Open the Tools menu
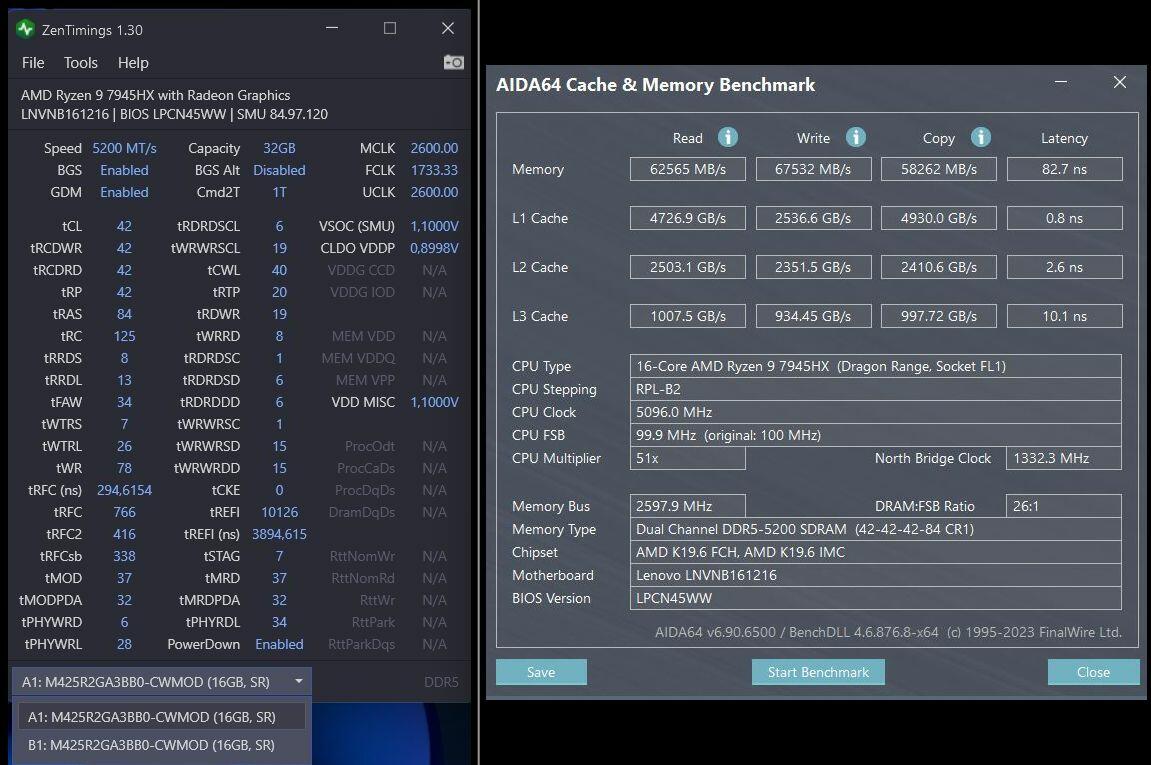This screenshot has height=765, width=1151. click(81, 62)
